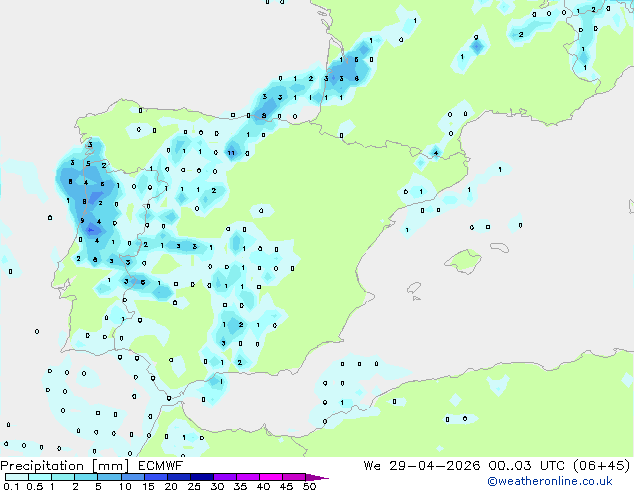This screenshot has height=490, width=634.
Task: Click the Ibiza island outline
Action: (414, 289)
